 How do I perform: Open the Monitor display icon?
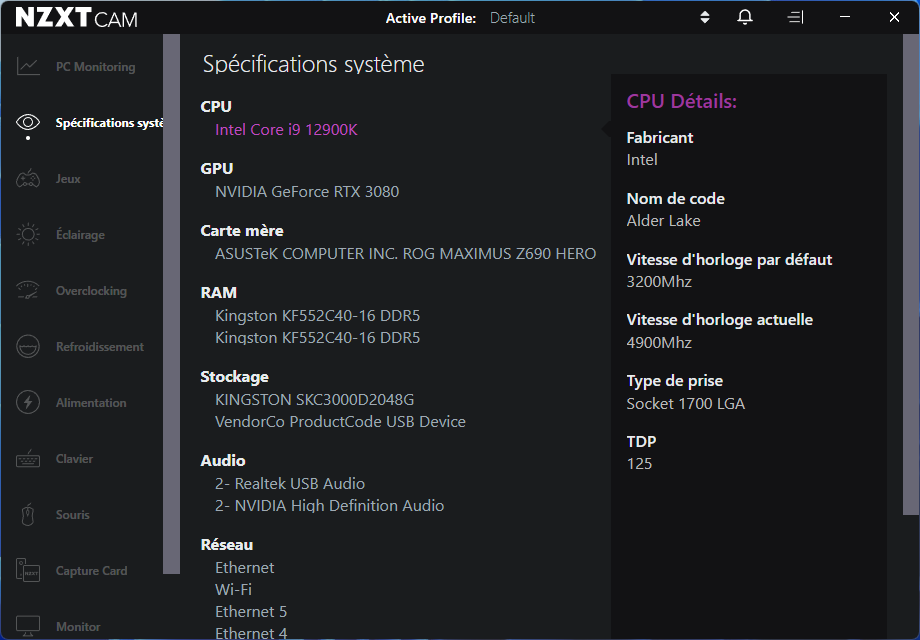click(x=28, y=626)
